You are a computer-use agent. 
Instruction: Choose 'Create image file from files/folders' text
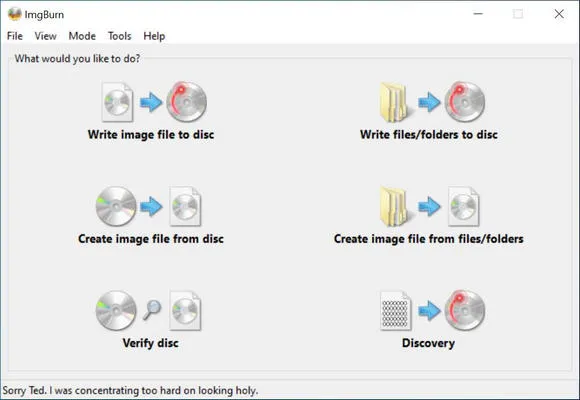[x=429, y=239]
